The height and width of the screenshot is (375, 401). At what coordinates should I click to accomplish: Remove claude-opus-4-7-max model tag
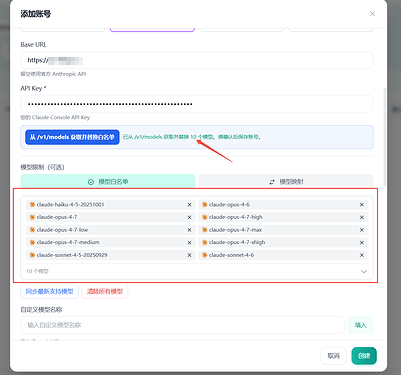[362, 230]
